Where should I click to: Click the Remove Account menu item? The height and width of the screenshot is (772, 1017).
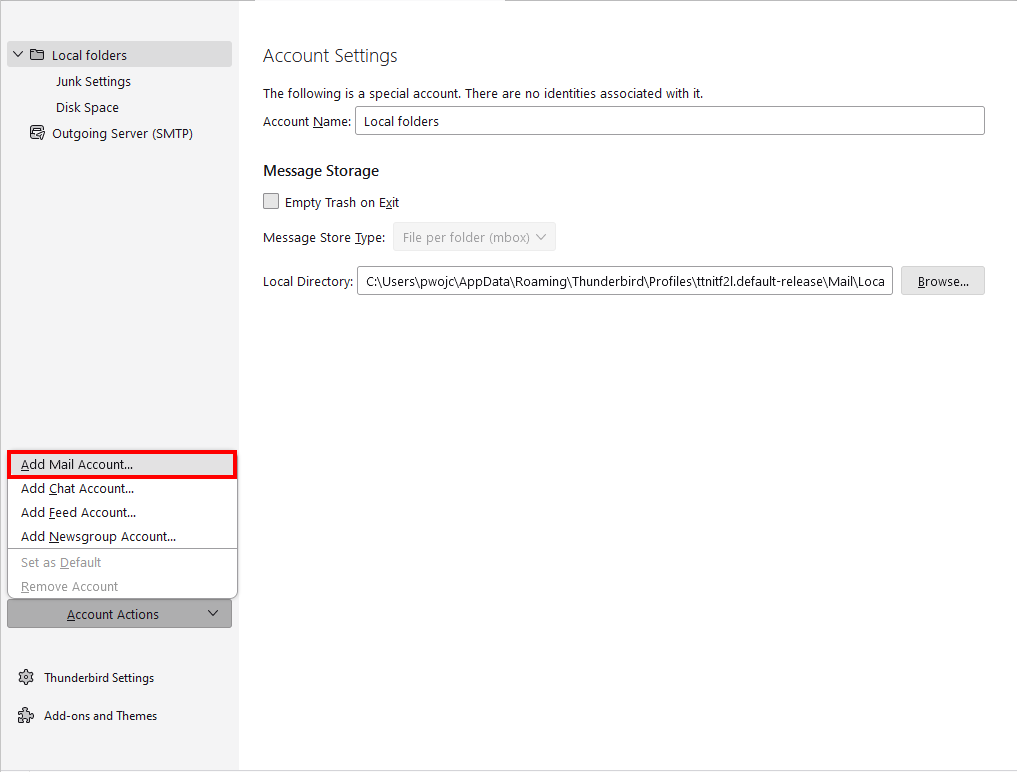(69, 587)
